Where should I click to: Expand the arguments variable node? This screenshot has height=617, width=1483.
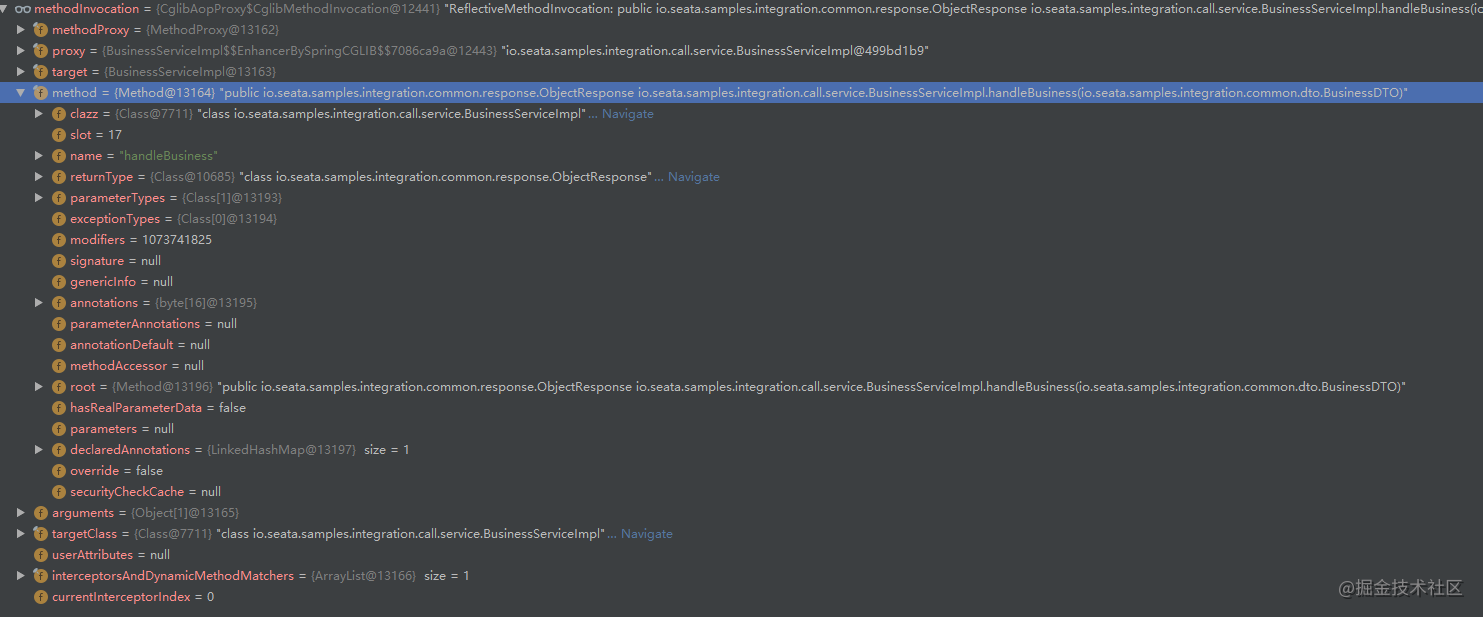[x=21, y=512]
